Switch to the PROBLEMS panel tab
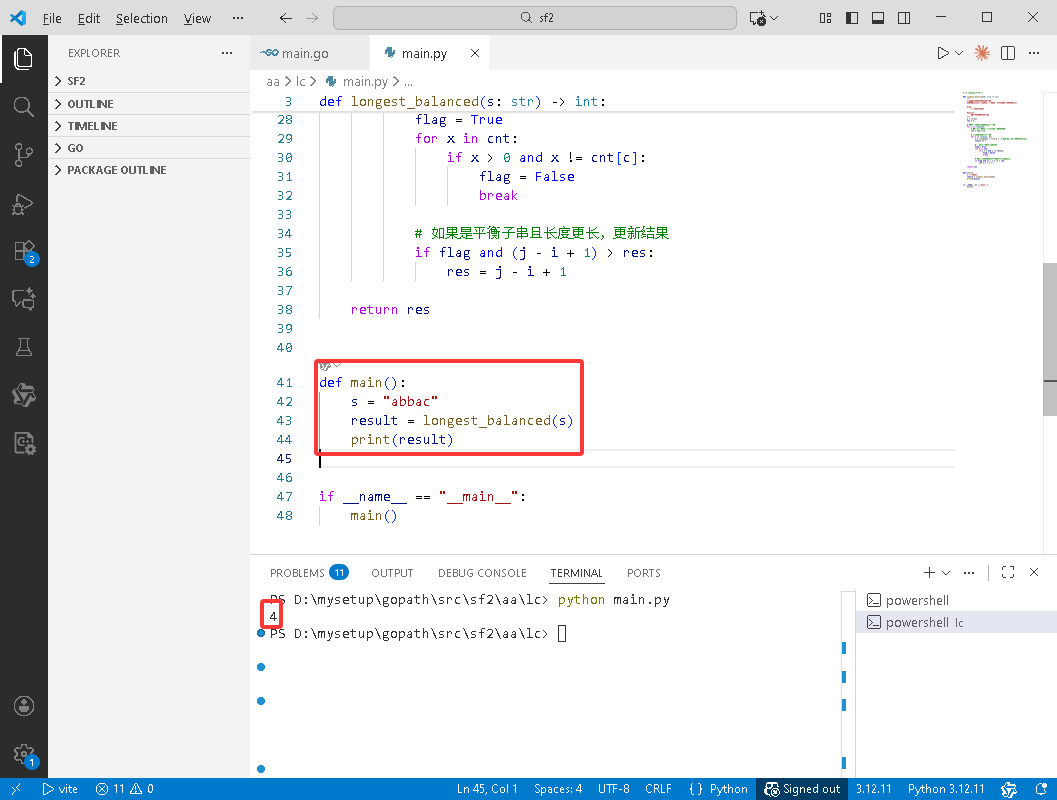1057x800 pixels. pyautogui.click(x=308, y=573)
